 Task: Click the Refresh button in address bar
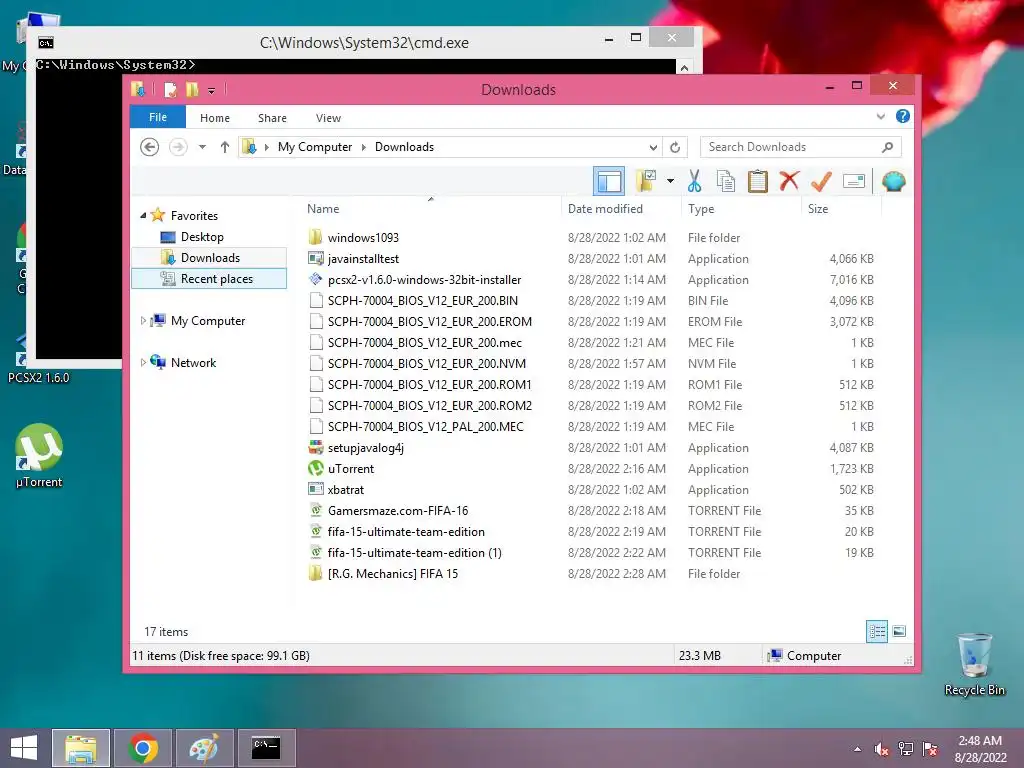tap(675, 148)
